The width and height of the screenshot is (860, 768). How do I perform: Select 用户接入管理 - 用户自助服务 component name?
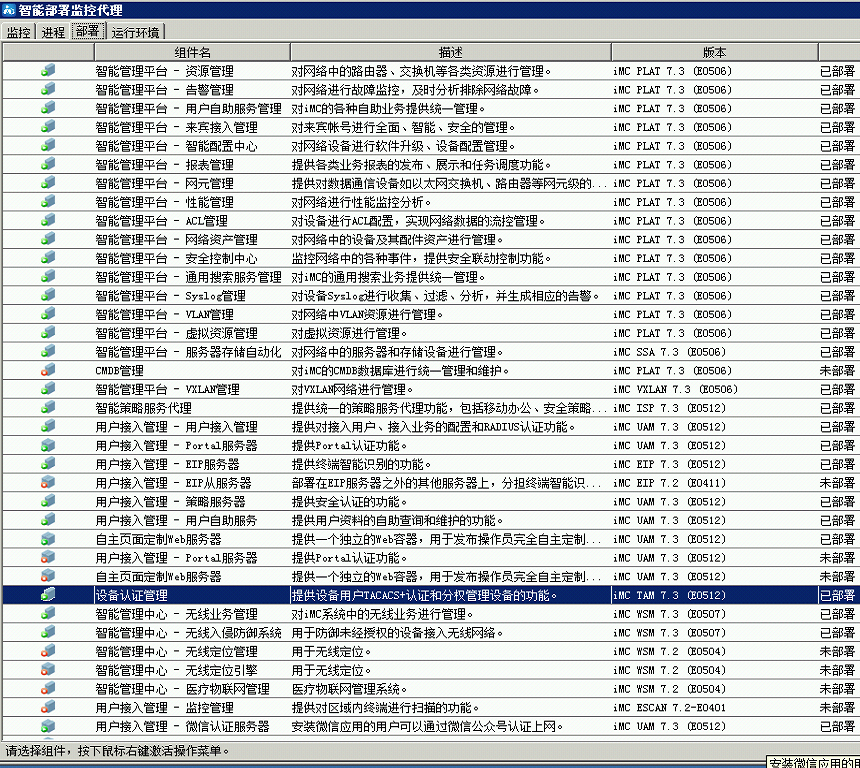coord(176,520)
